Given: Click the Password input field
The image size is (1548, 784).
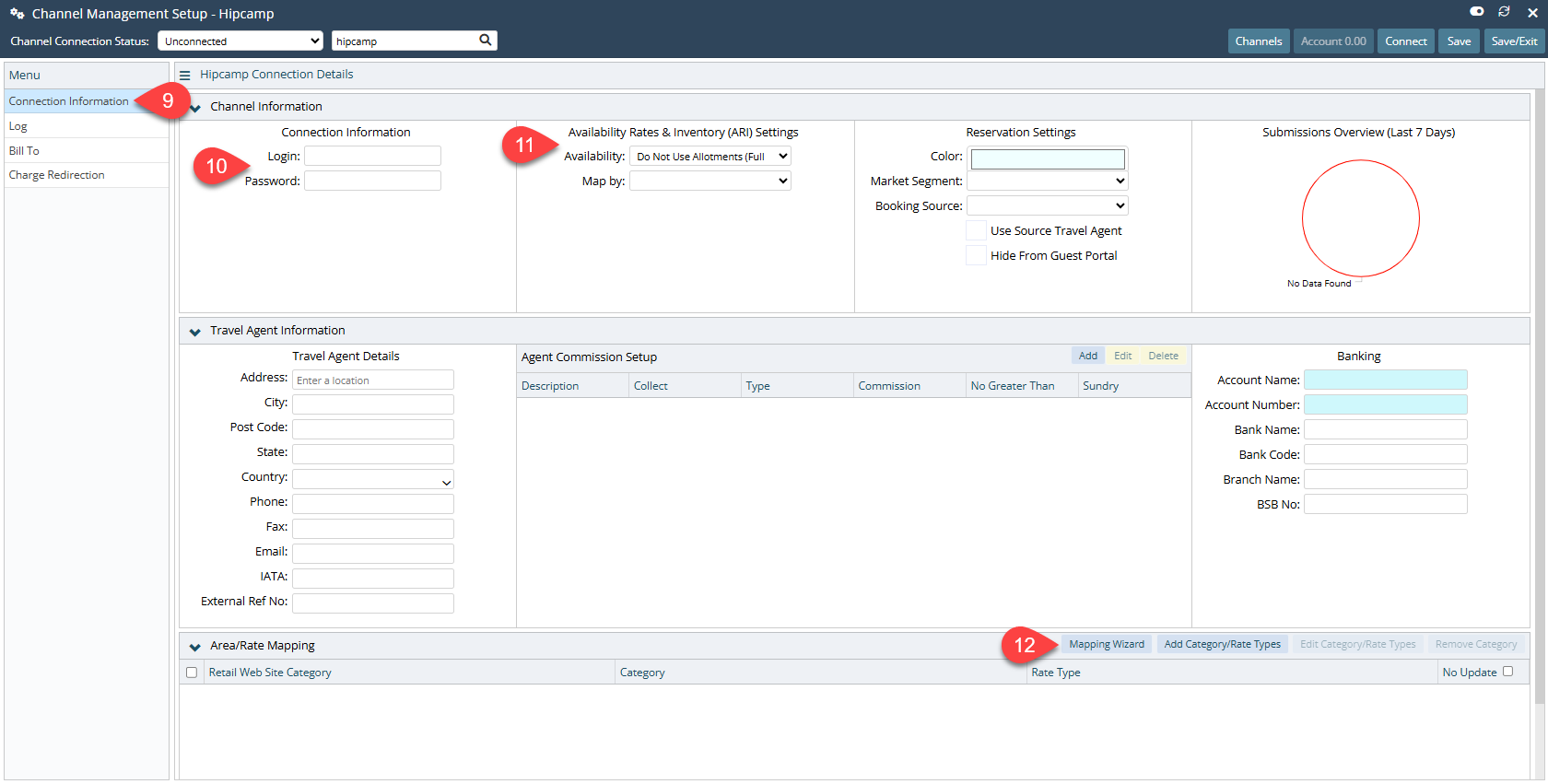Looking at the screenshot, I should coord(373,181).
